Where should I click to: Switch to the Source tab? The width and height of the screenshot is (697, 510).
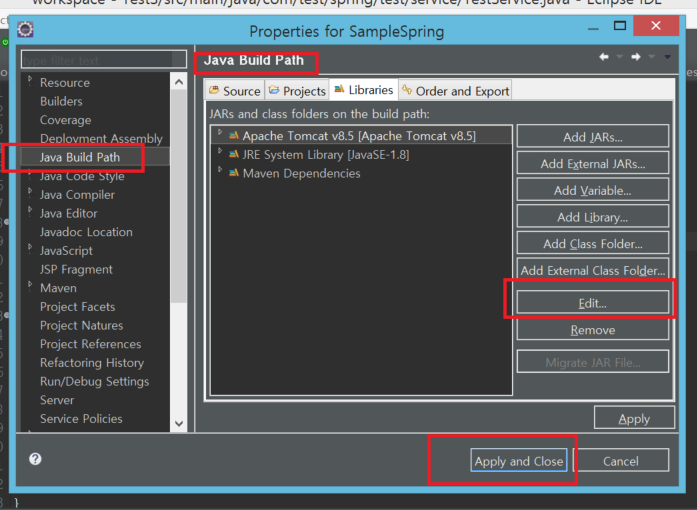point(235,91)
